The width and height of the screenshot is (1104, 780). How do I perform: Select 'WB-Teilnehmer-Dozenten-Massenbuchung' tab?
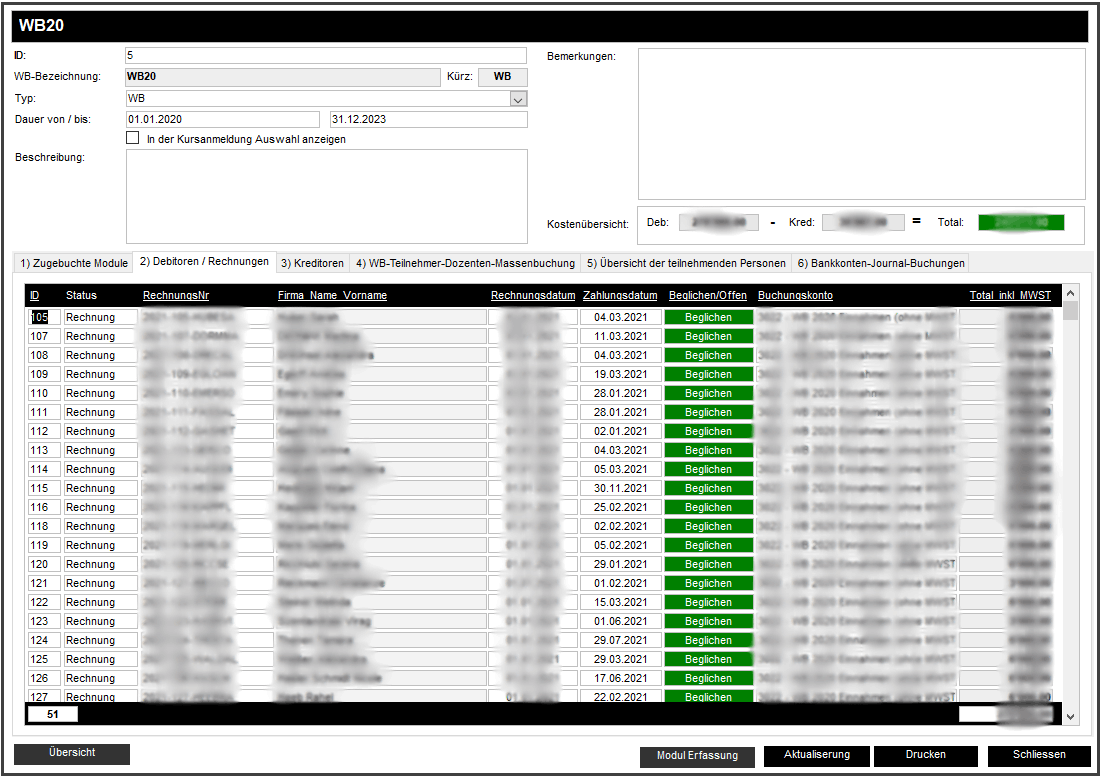(465, 263)
